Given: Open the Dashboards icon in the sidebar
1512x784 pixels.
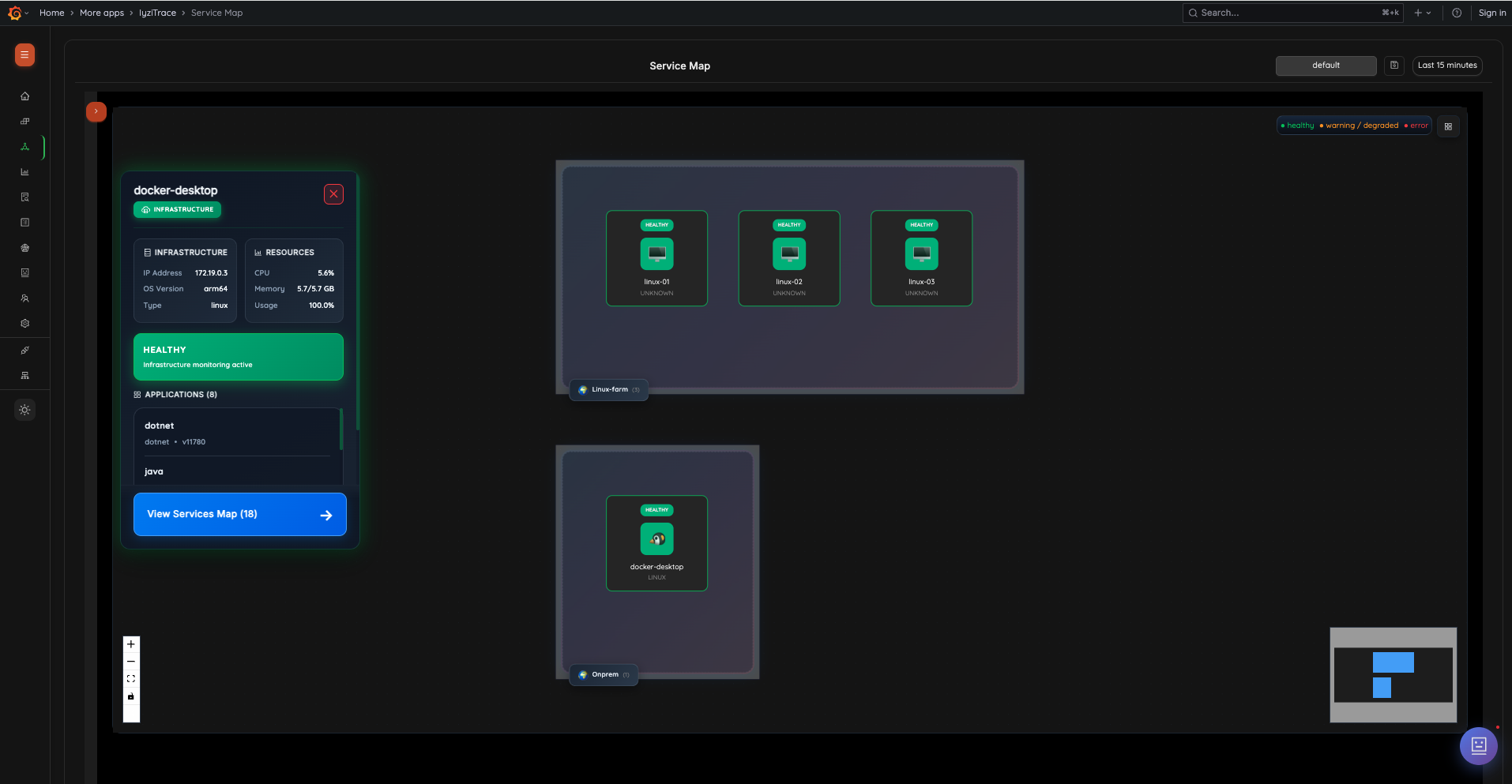Looking at the screenshot, I should pyautogui.click(x=24, y=121).
